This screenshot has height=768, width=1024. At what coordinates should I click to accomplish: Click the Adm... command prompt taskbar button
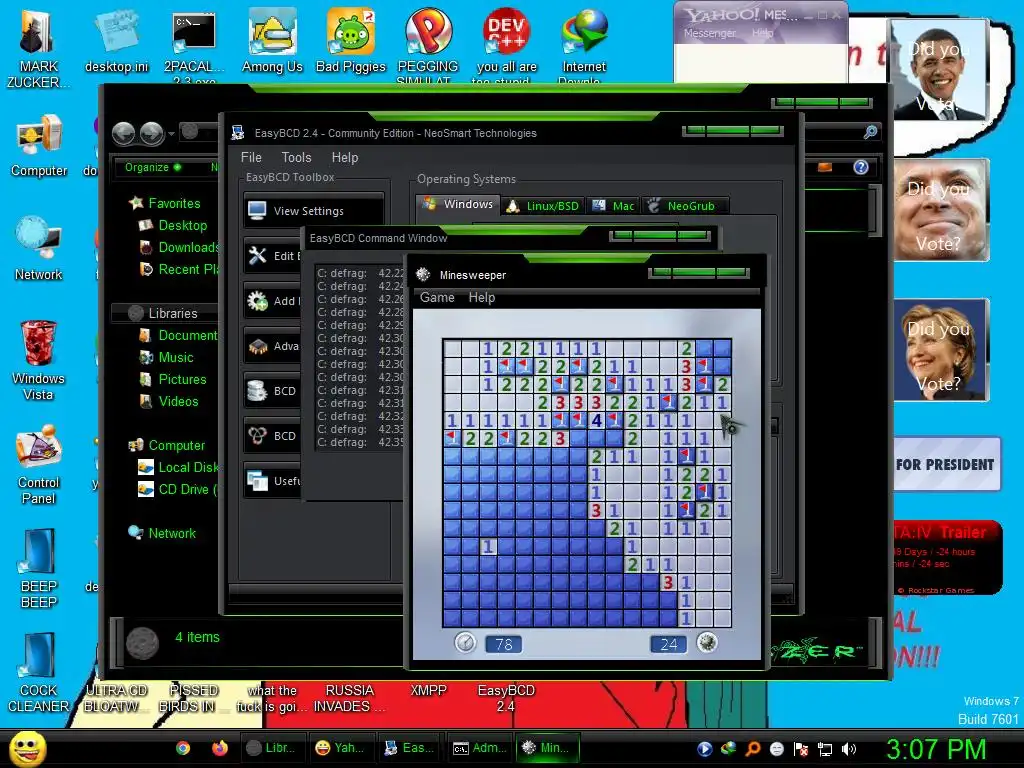tap(479, 748)
